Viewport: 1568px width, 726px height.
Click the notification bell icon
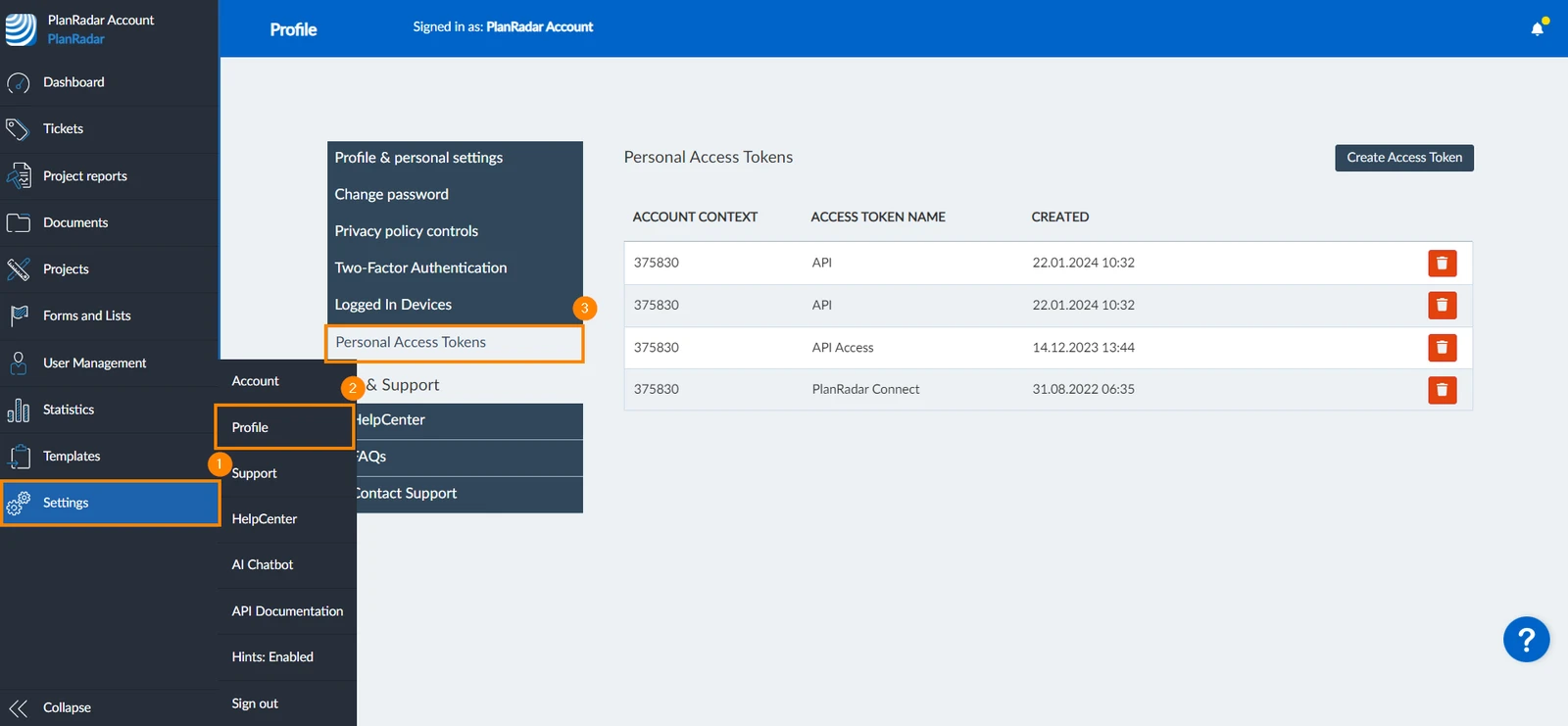click(1537, 28)
